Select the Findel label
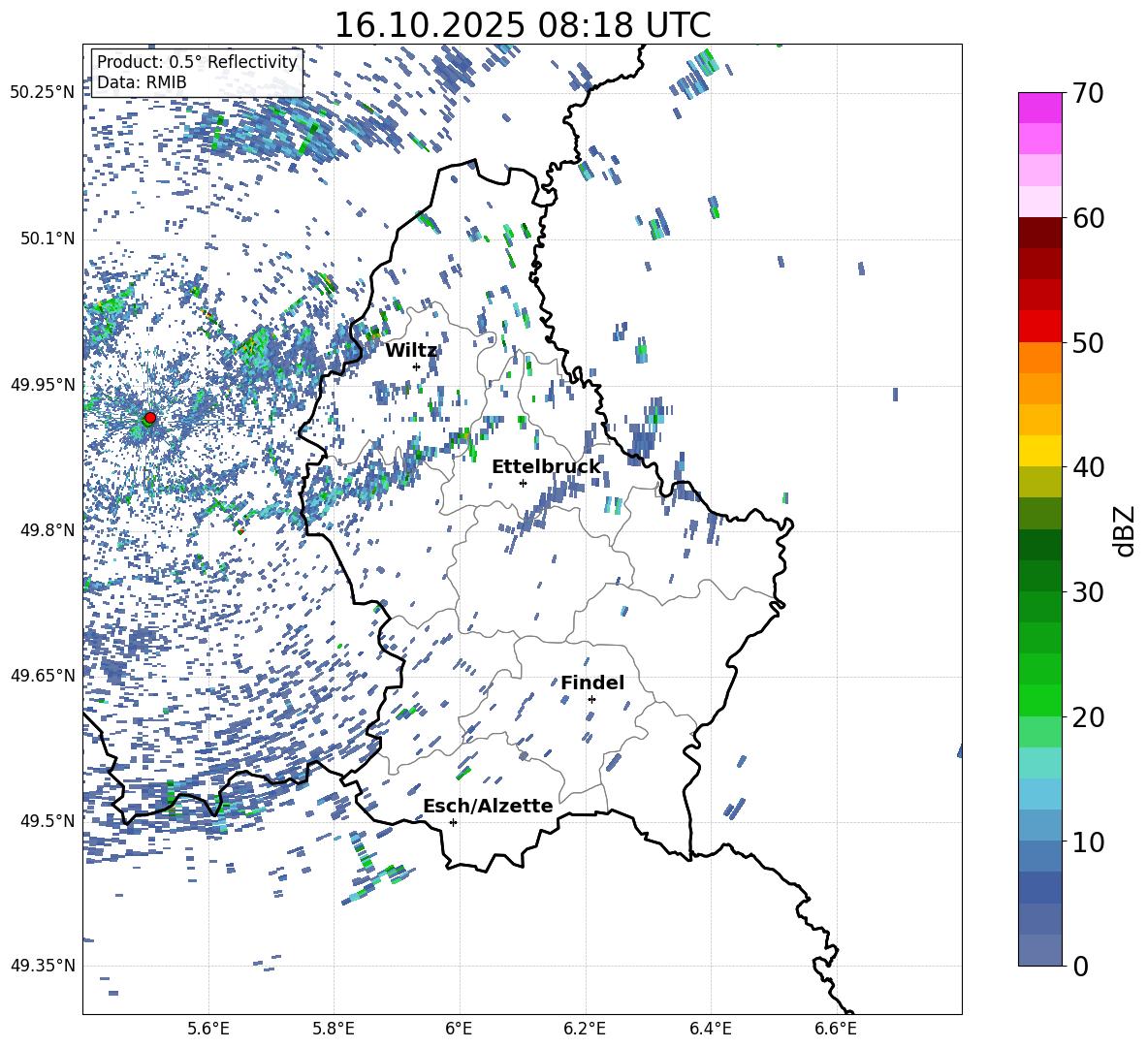 click(592, 683)
